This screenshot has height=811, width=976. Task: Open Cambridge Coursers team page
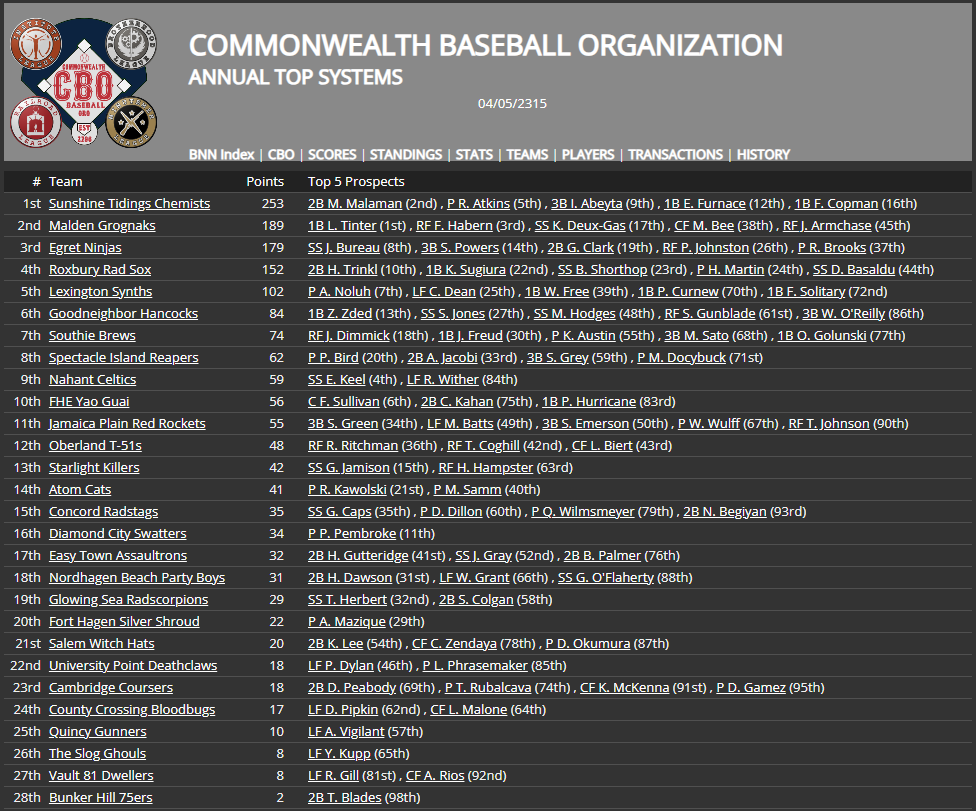click(x=111, y=687)
